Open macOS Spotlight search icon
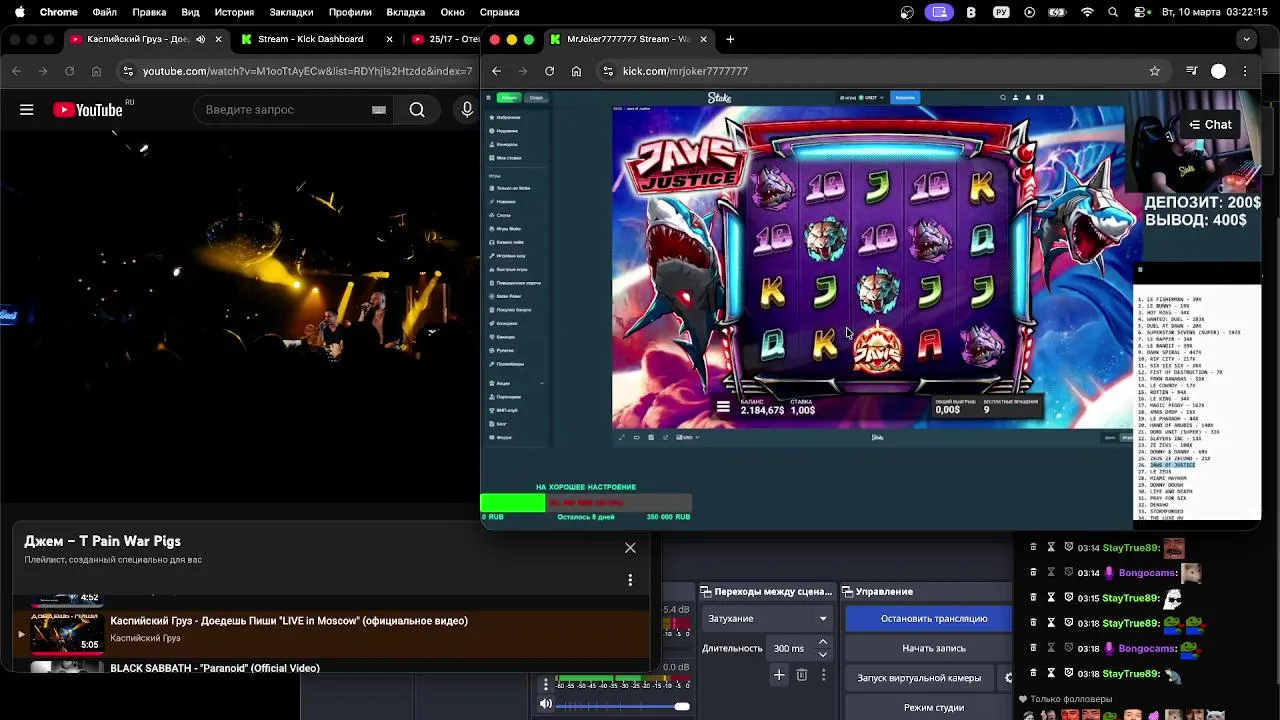This screenshot has width=1280, height=720. (x=1114, y=12)
